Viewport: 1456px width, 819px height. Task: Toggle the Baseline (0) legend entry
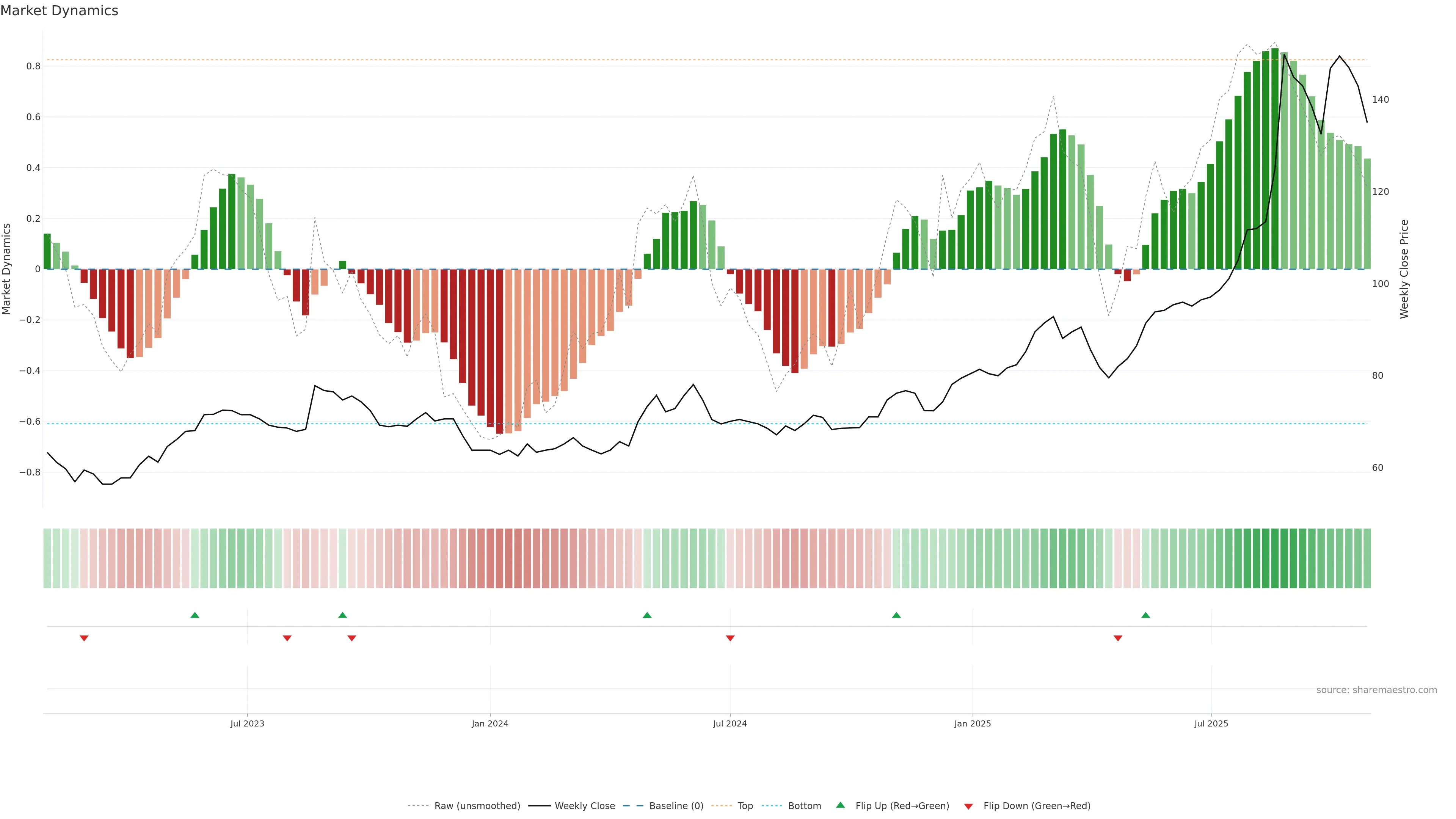click(676, 806)
